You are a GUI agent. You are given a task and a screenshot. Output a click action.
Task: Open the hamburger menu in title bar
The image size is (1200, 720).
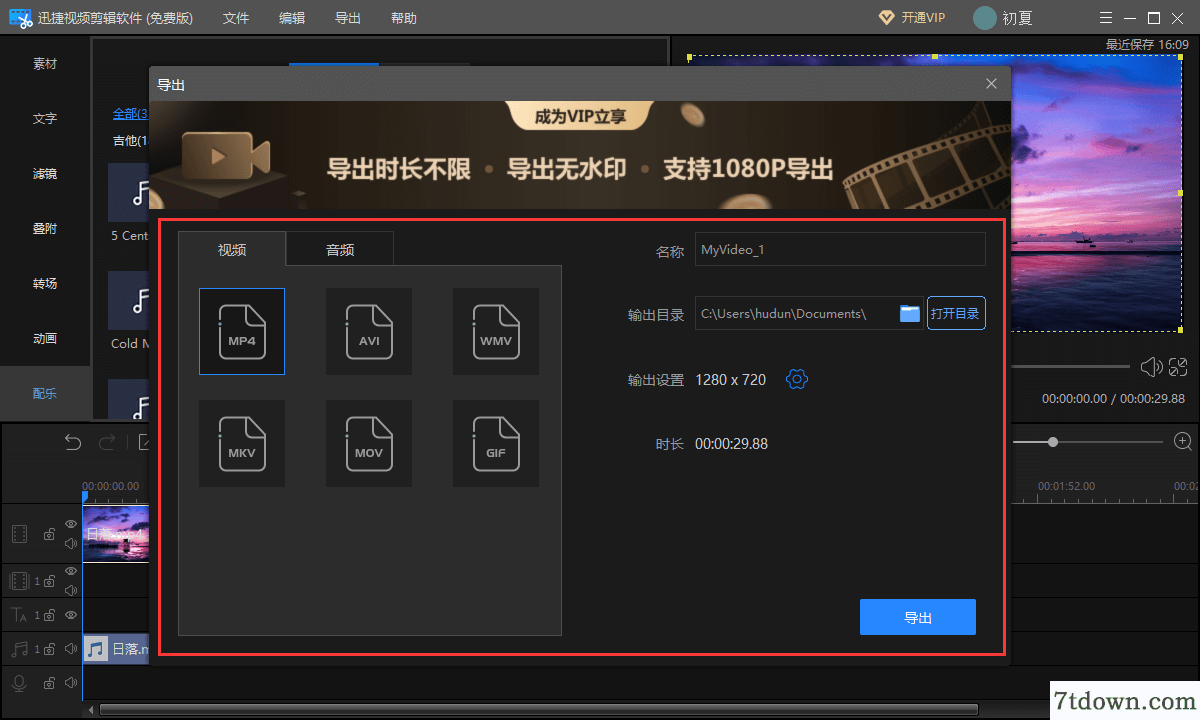pos(1104,18)
